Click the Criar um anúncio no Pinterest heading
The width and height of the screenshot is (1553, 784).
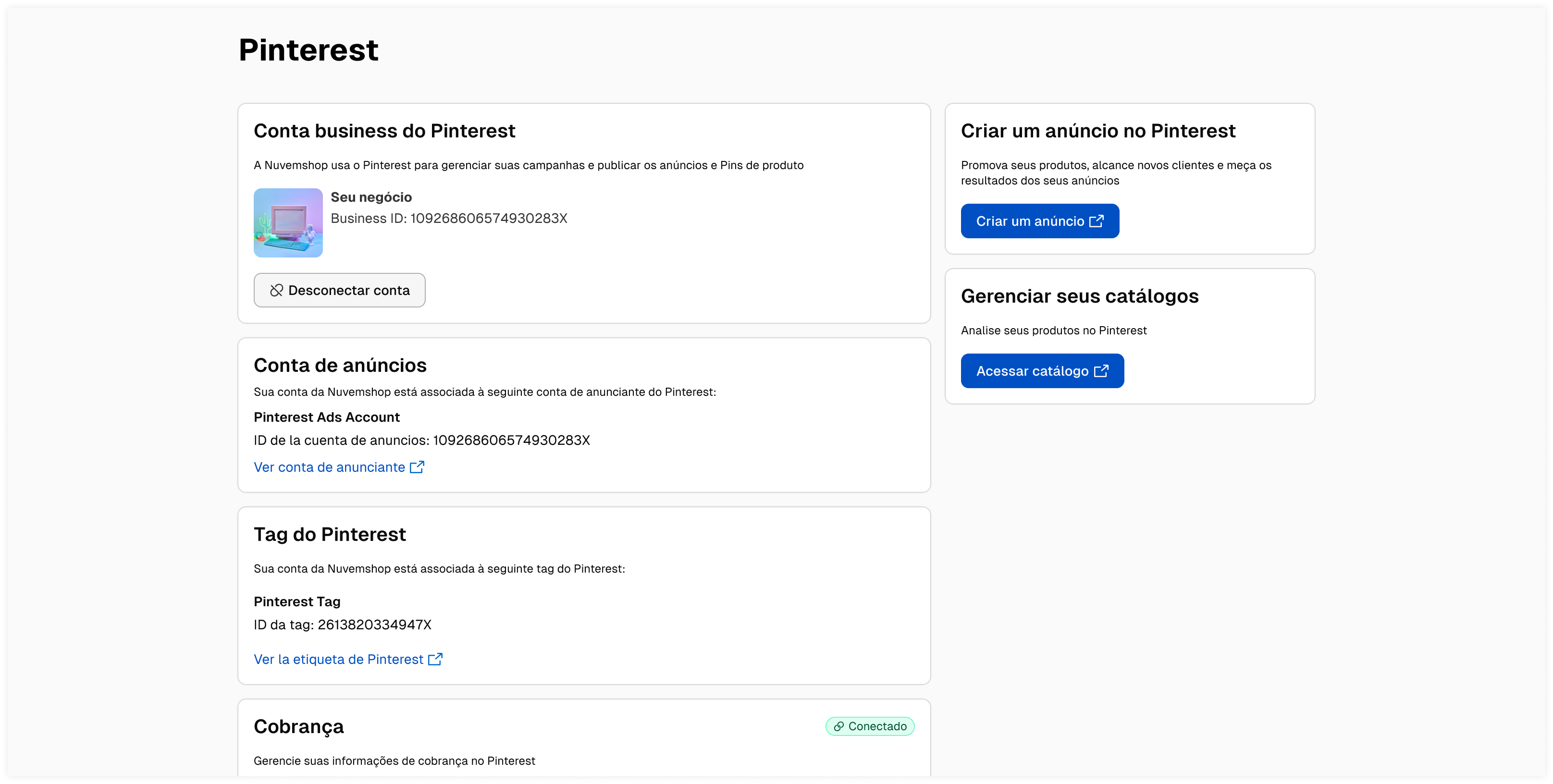[x=1098, y=131]
